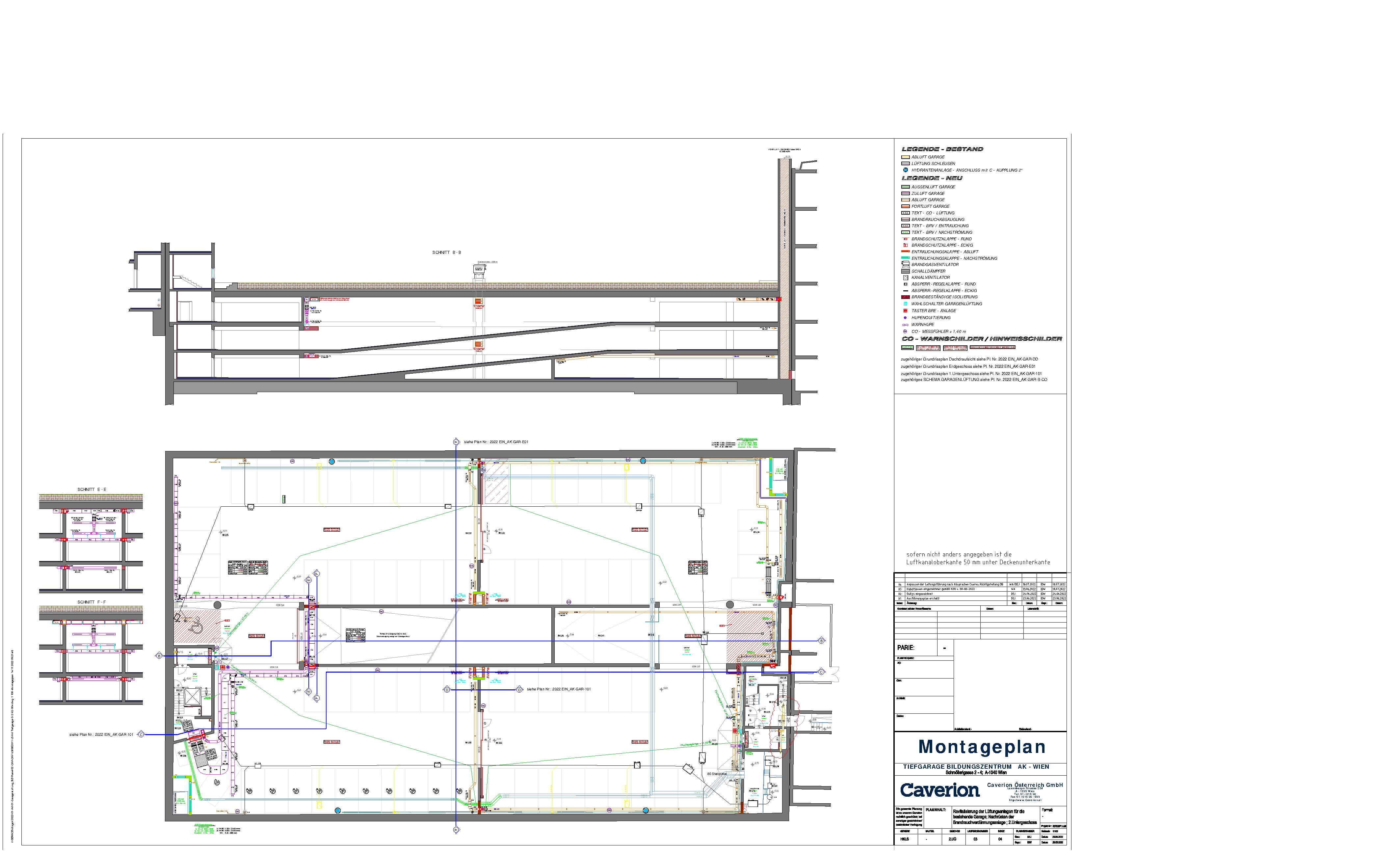Click the Taster BRE-Anlage red icon

click(905, 311)
